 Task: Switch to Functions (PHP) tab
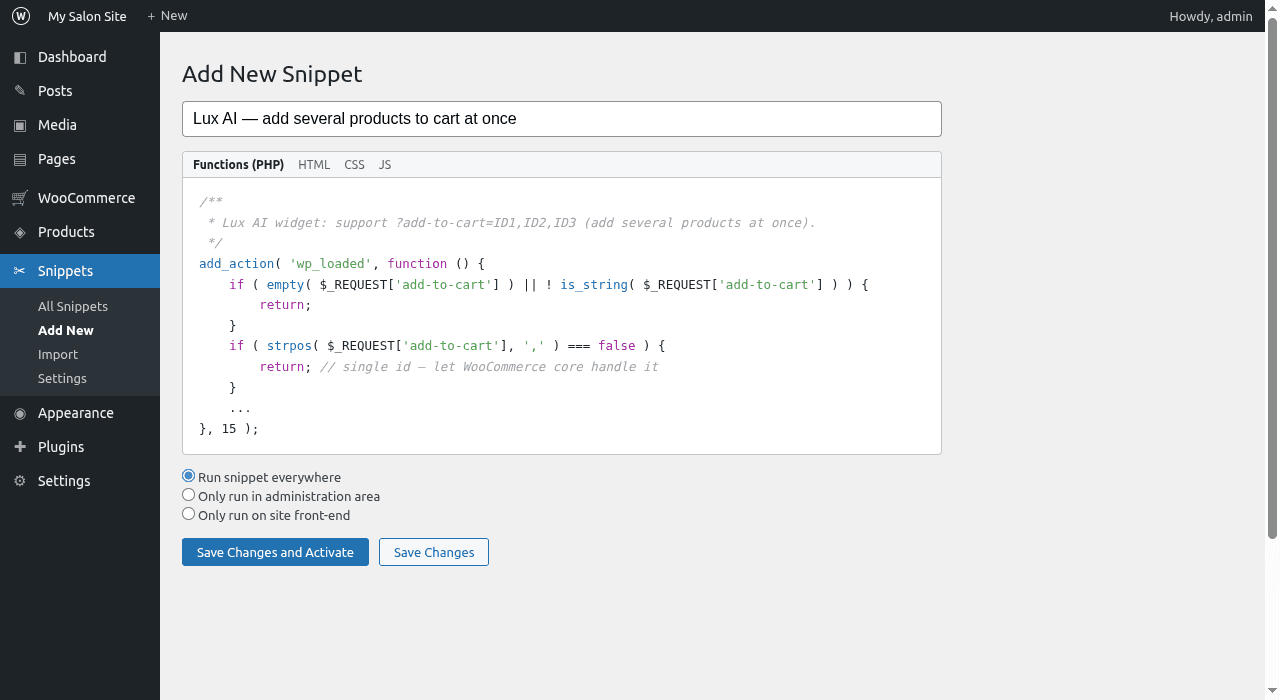pos(238,165)
